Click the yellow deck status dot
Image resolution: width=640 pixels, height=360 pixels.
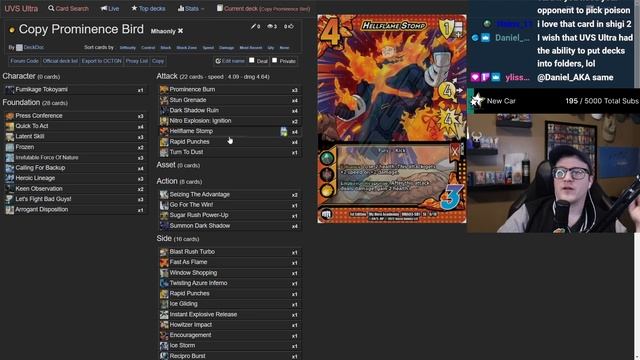(x=11, y=30)
